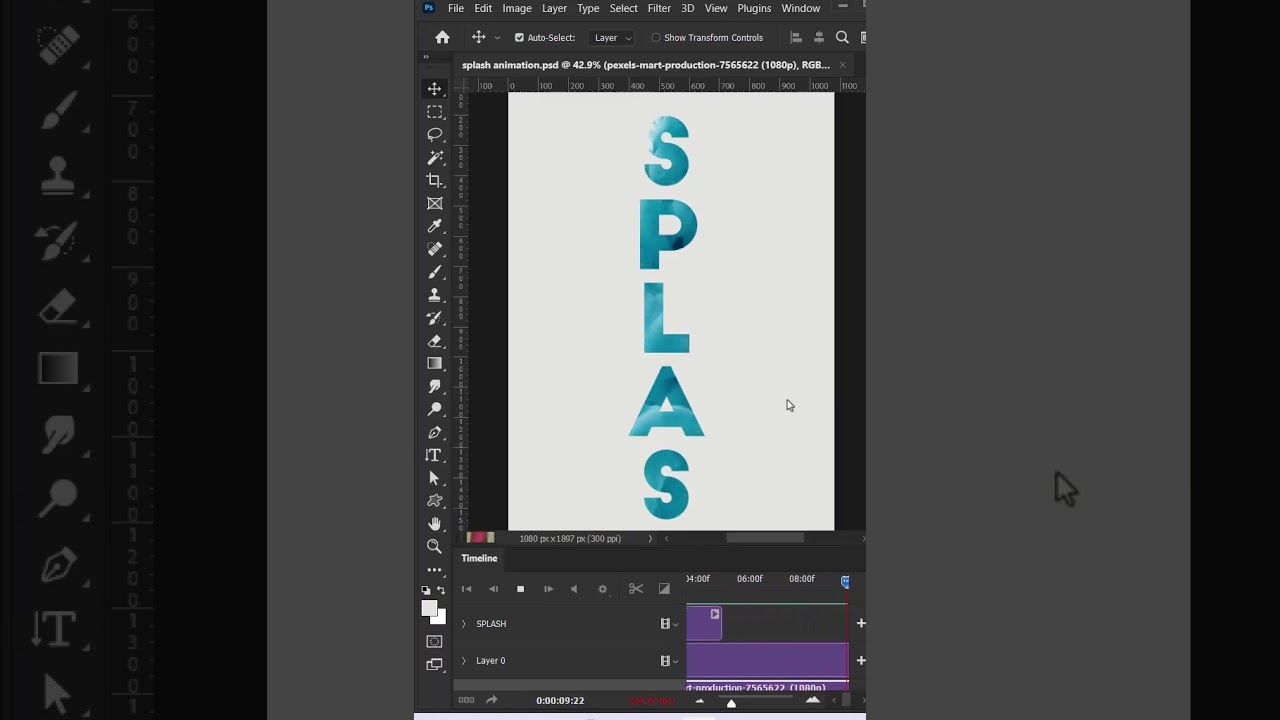Open the Edit menu

click(483, 8)
